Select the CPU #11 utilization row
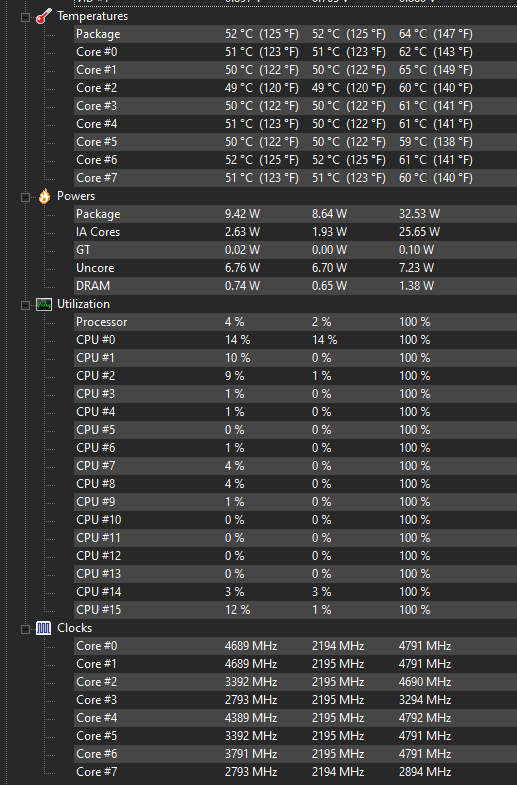 pyautogui.click(x=295, y=538)
